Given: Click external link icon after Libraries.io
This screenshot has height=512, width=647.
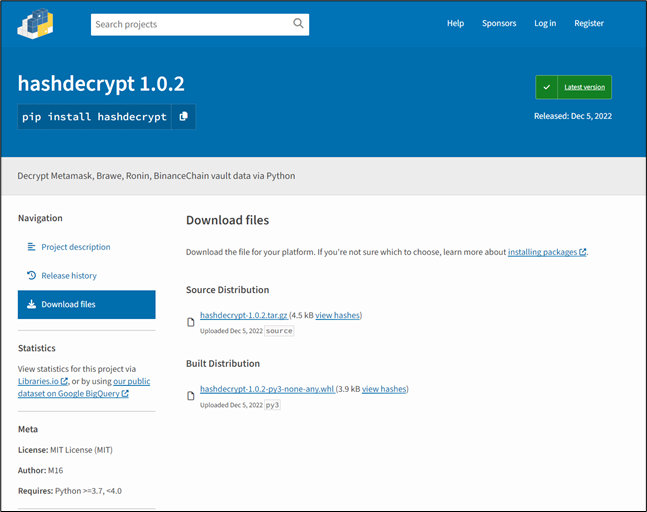Looking at the screenshot, I should pyautogui.click(x=64, y=381).
